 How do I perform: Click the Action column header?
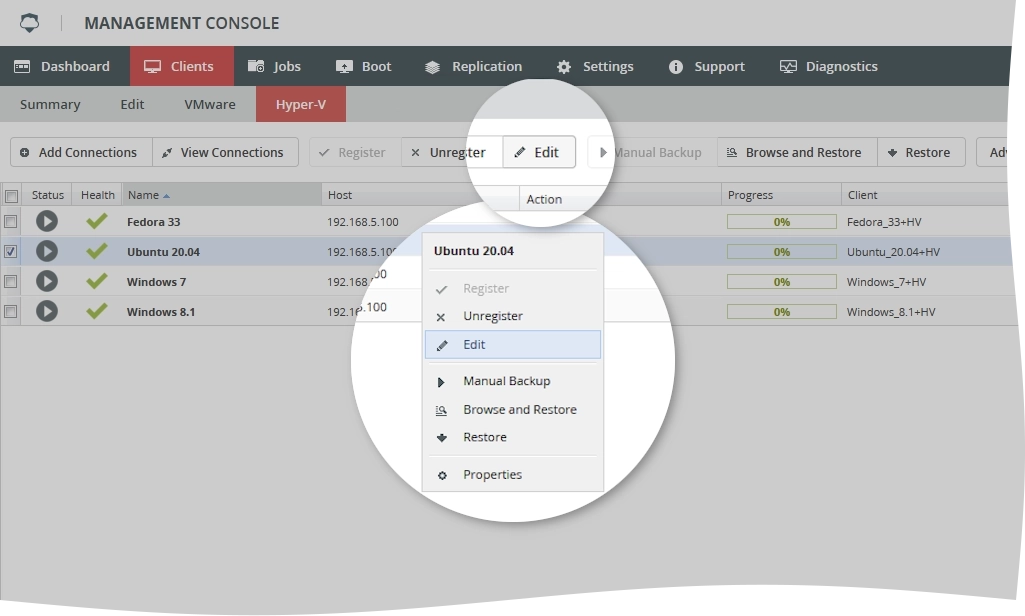pos(544,199)
